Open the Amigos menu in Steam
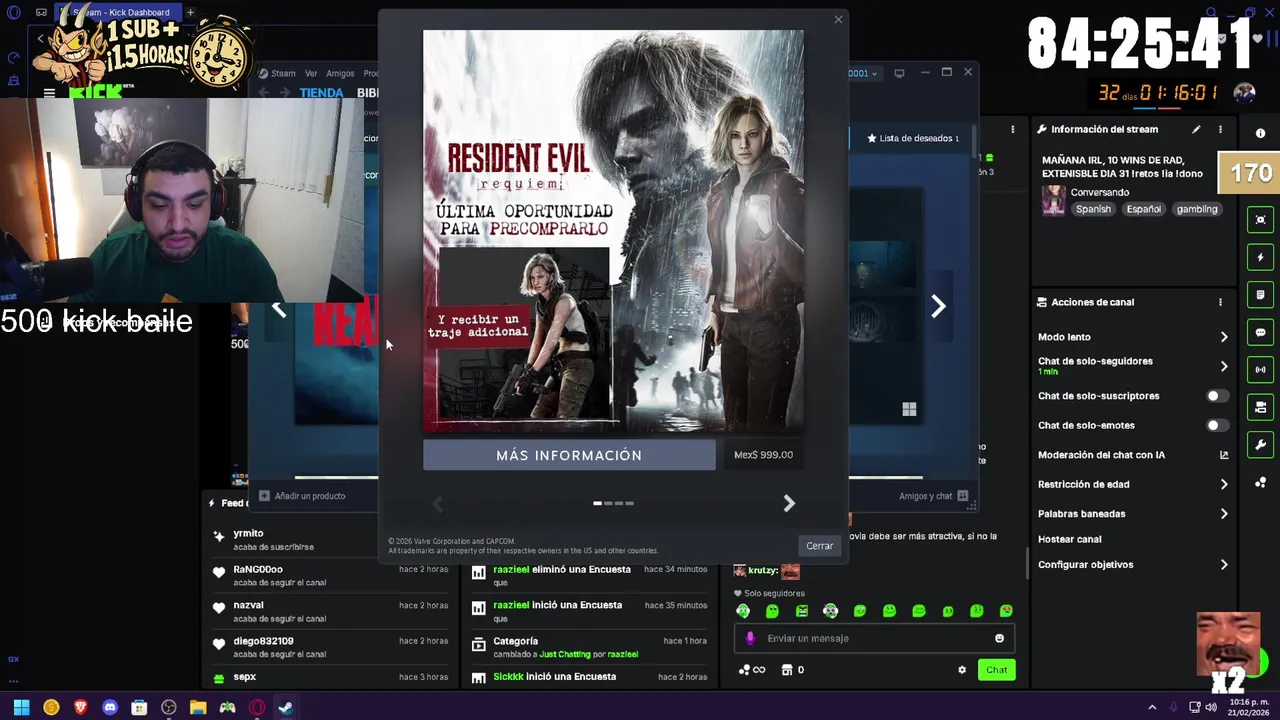 340,73
